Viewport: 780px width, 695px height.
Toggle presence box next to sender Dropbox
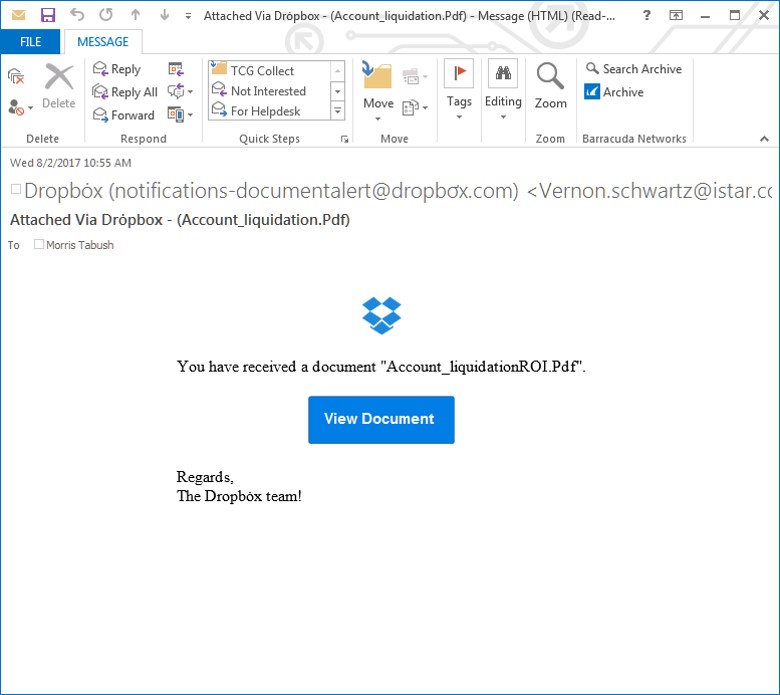click(x=16, y=189)
